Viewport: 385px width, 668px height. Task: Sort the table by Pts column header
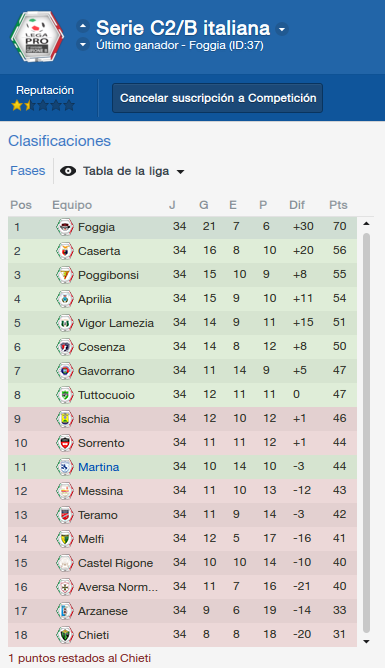(338, 205)
